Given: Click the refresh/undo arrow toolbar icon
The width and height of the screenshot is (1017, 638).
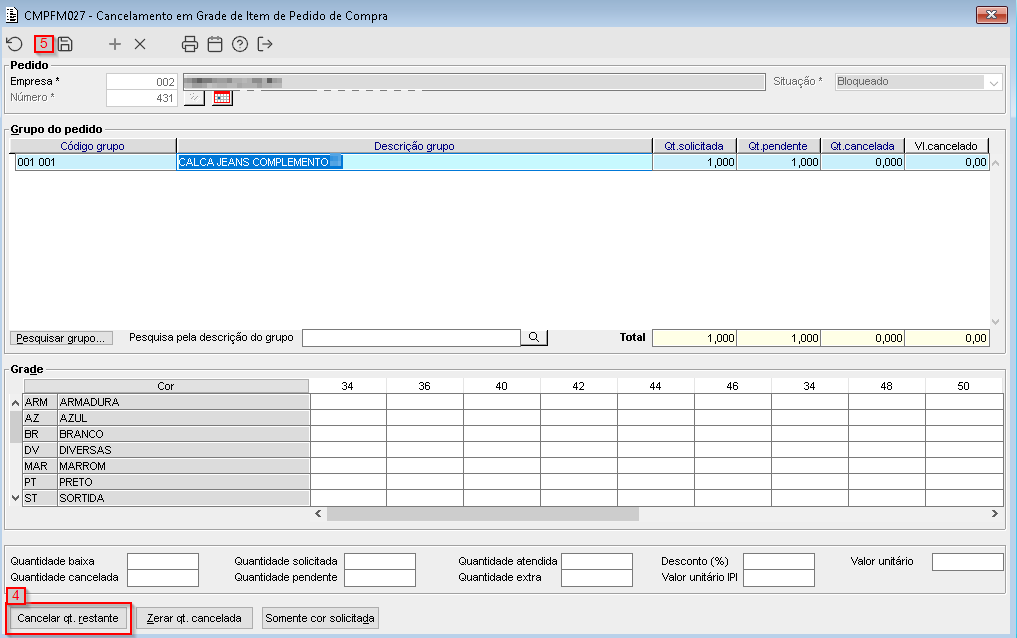Looking at the screenshot, I should [14, 44].
